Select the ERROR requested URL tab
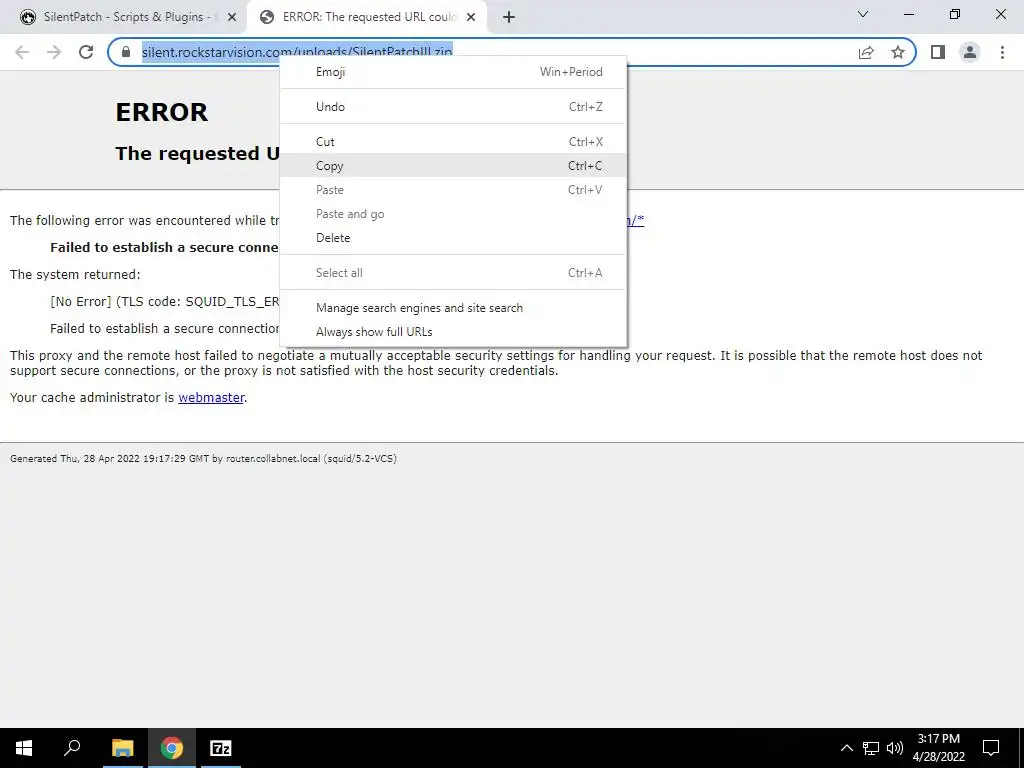 point(366,17)
